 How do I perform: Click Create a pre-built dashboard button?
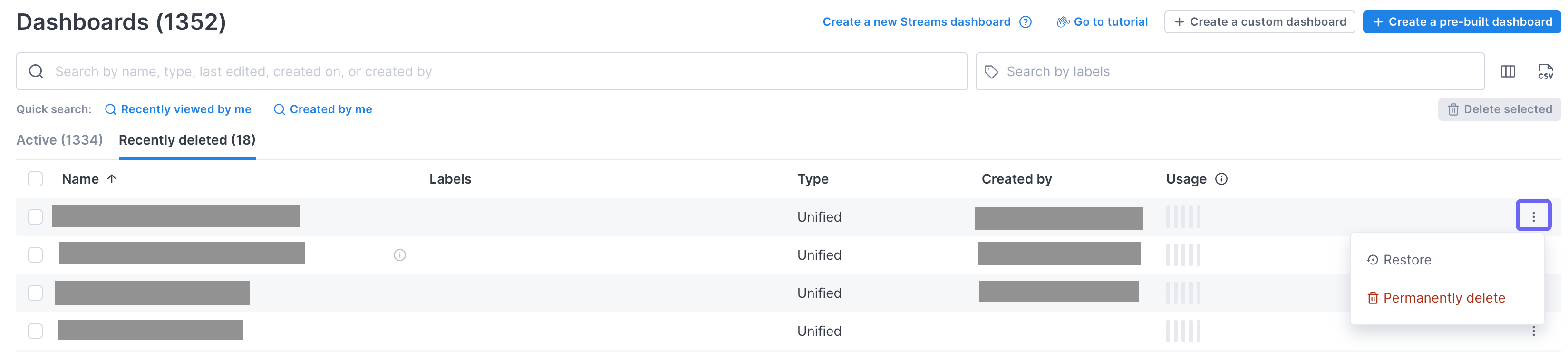1462,22
